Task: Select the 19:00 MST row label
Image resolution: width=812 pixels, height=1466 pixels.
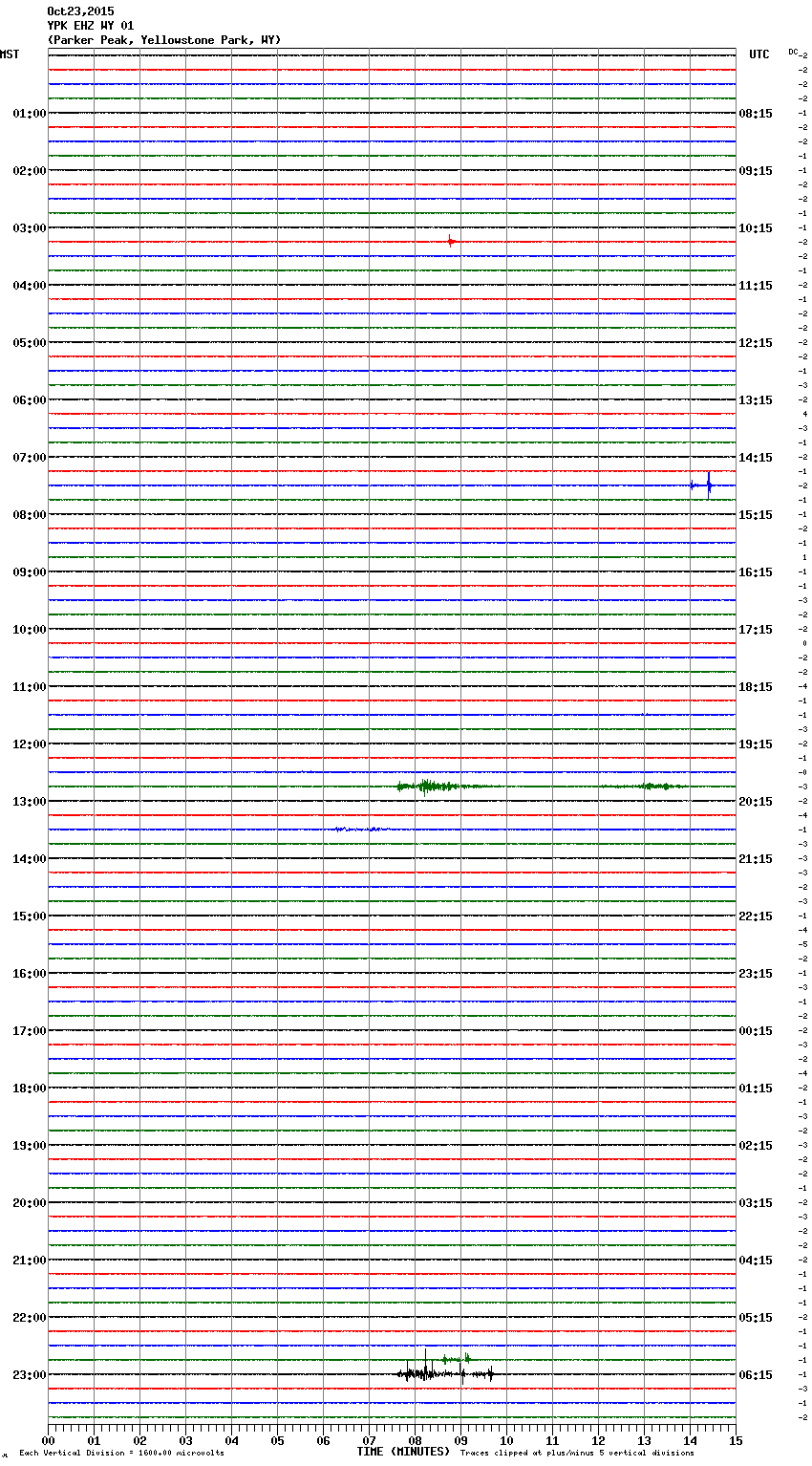Action: (30, 1146)
